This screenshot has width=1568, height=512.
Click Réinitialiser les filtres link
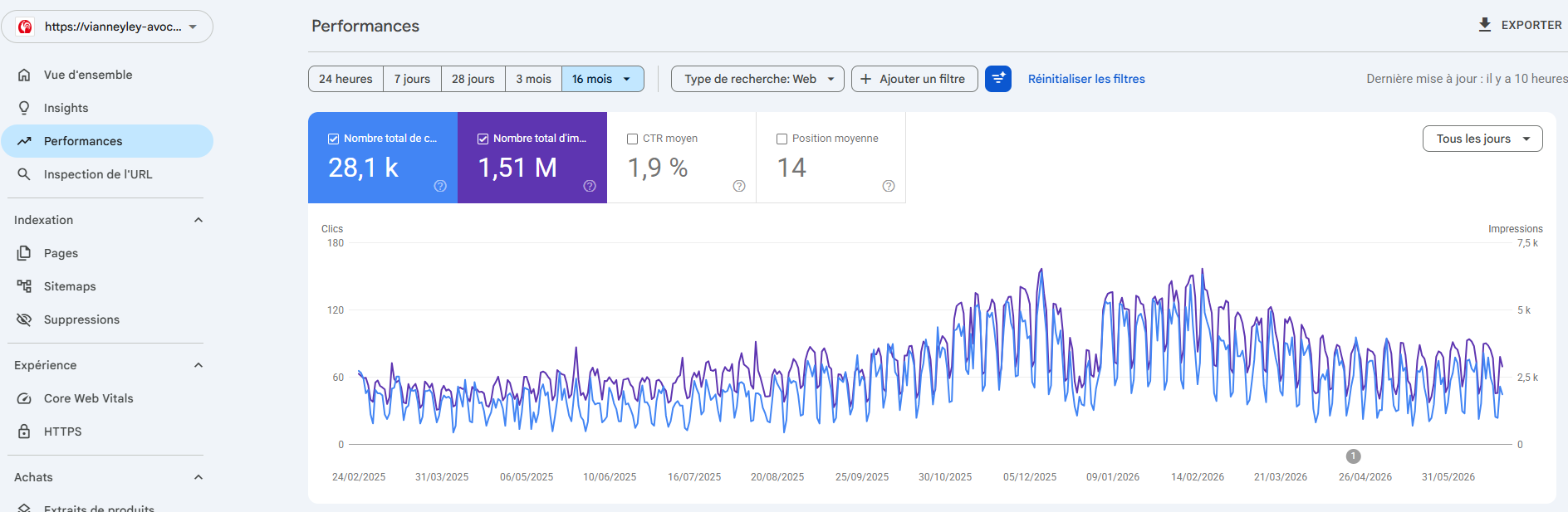click(1086, 79)
